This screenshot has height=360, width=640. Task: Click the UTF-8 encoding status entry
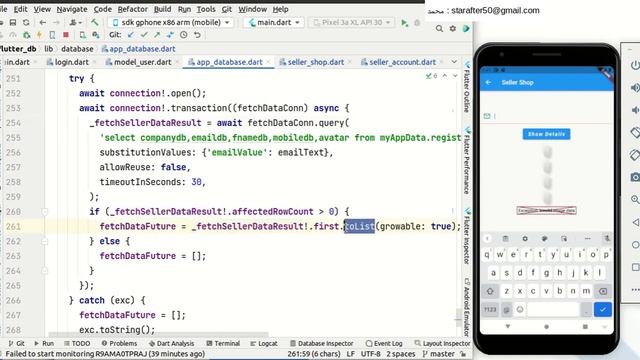(x=371, y=354)
